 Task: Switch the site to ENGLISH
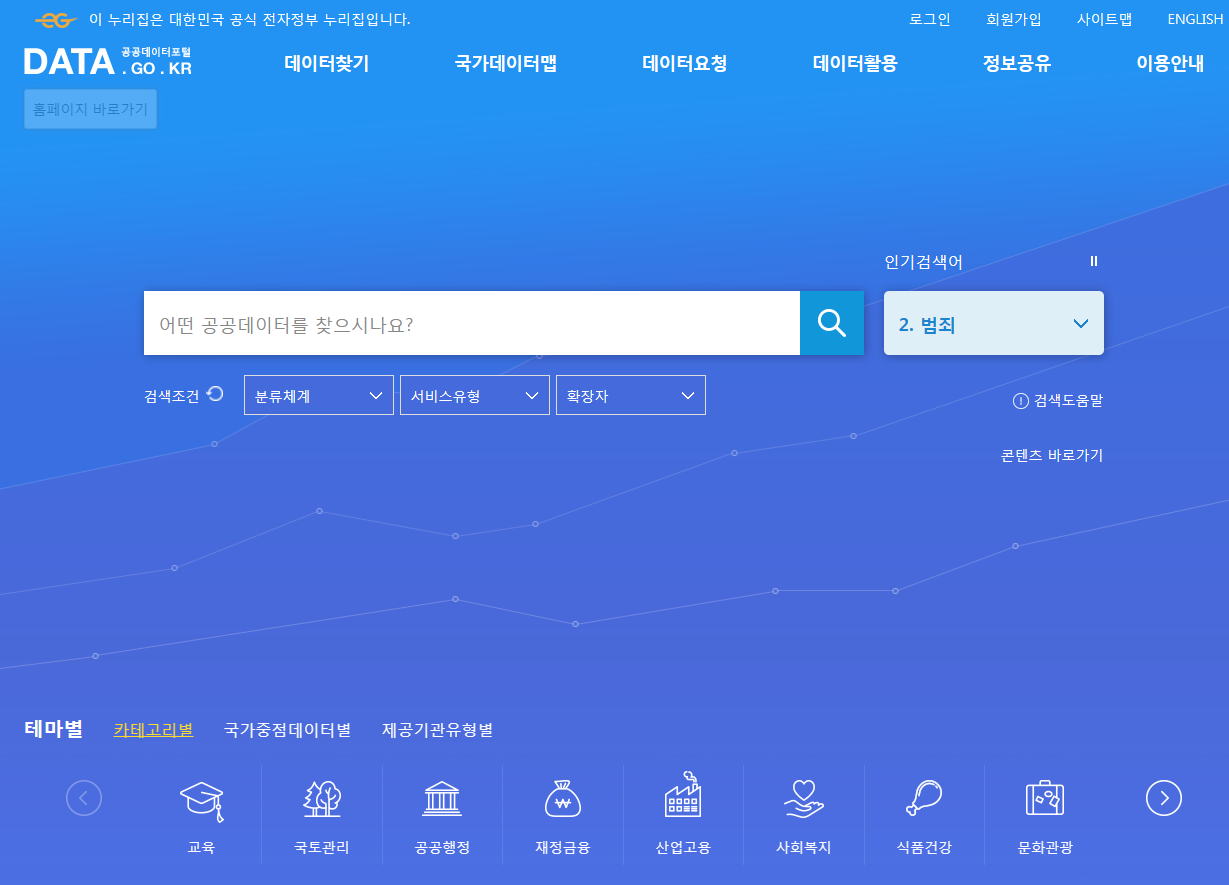pyautogui.click(x=1195, y=19)
